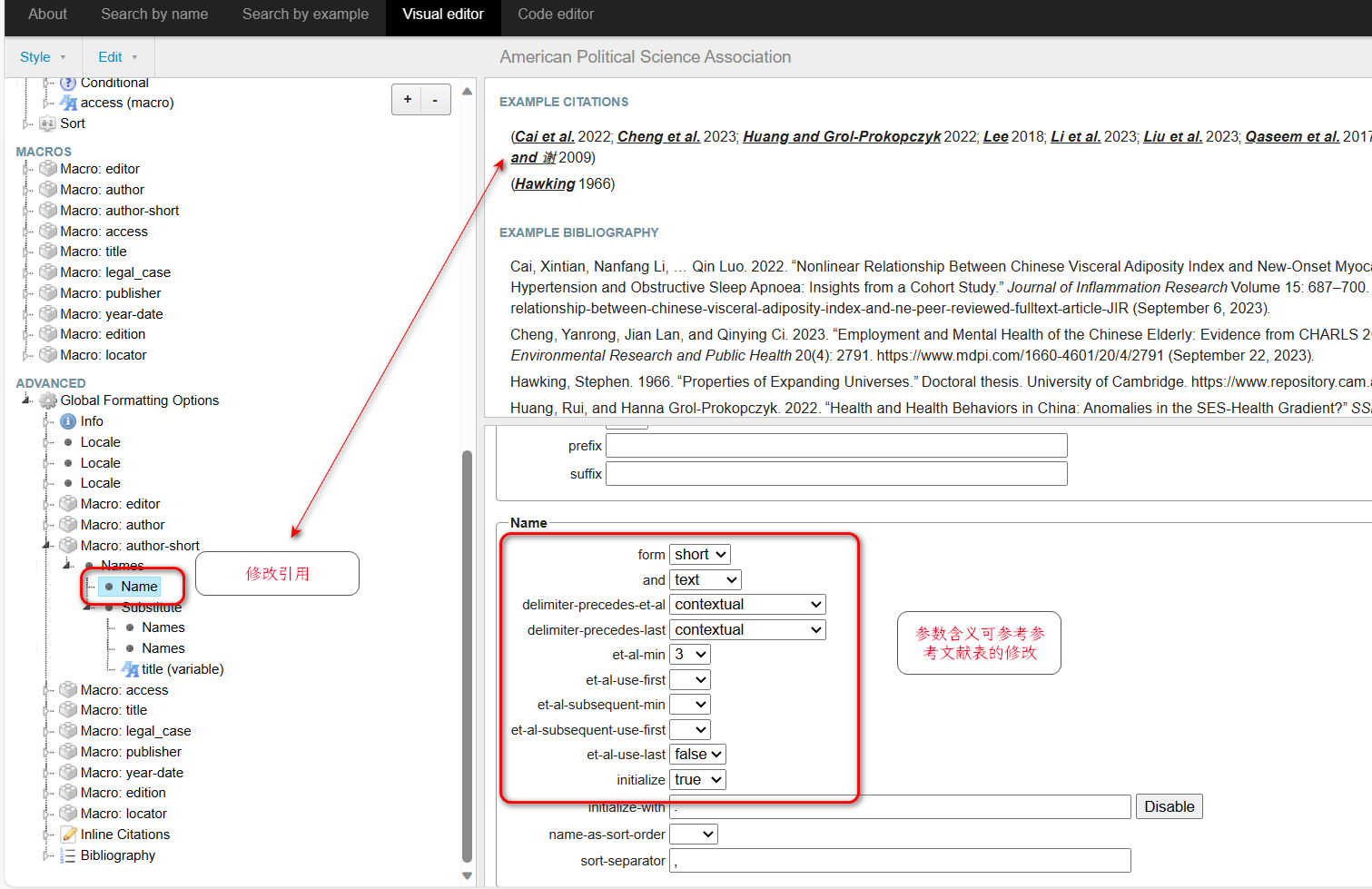Click the cube icon beside Macro: title under MACROS
This screenshot has height=889, width=1372.
(48, 252)
